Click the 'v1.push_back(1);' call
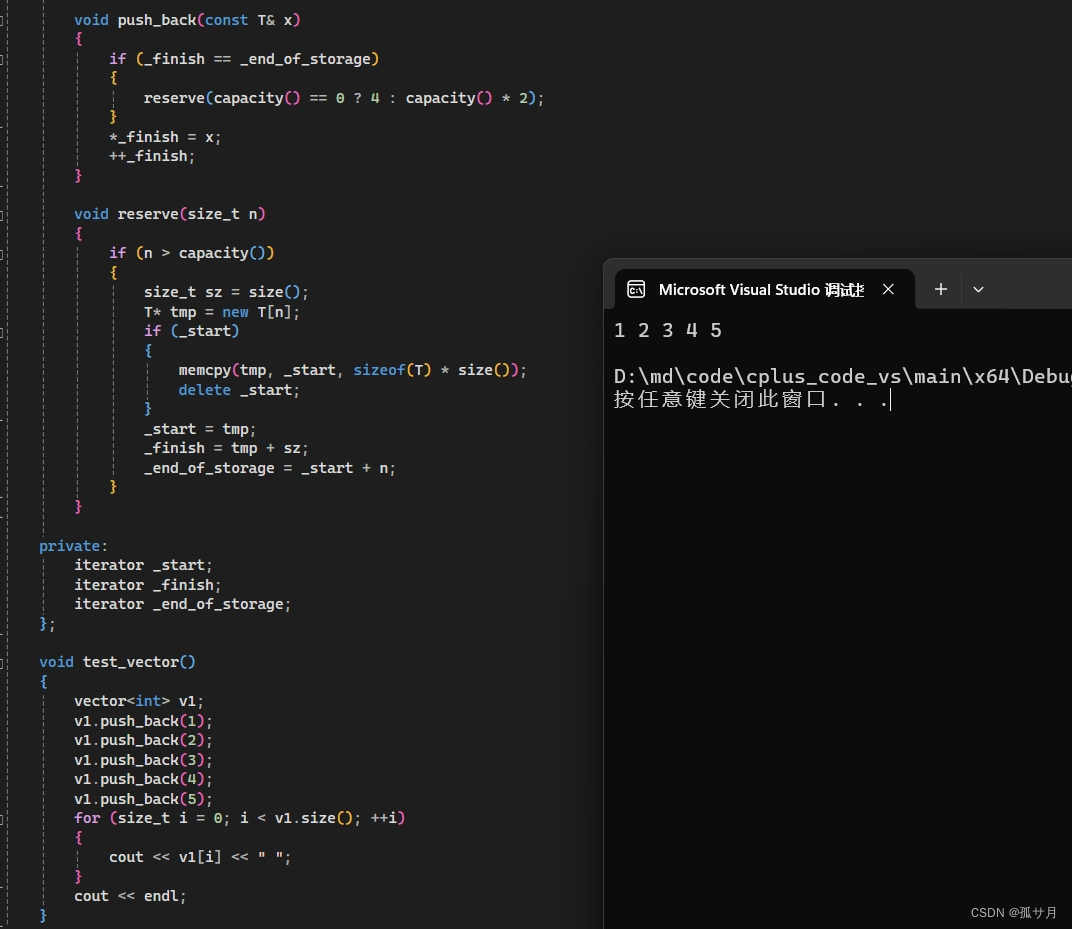 [144, 721]
